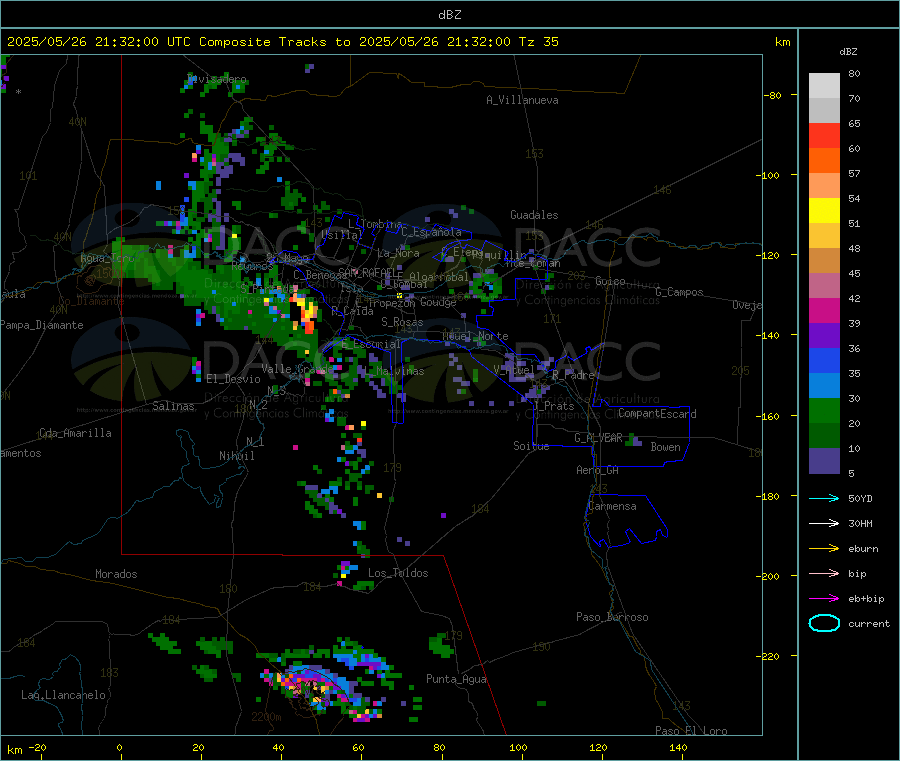Click the 35 dBZ blue color swatch
Screen dimensions: 900x761
824,360
